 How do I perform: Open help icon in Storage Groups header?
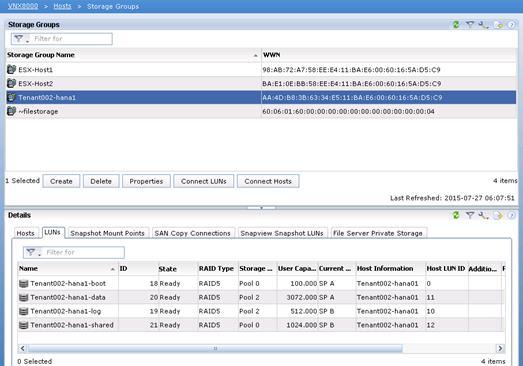pos(511,25)
